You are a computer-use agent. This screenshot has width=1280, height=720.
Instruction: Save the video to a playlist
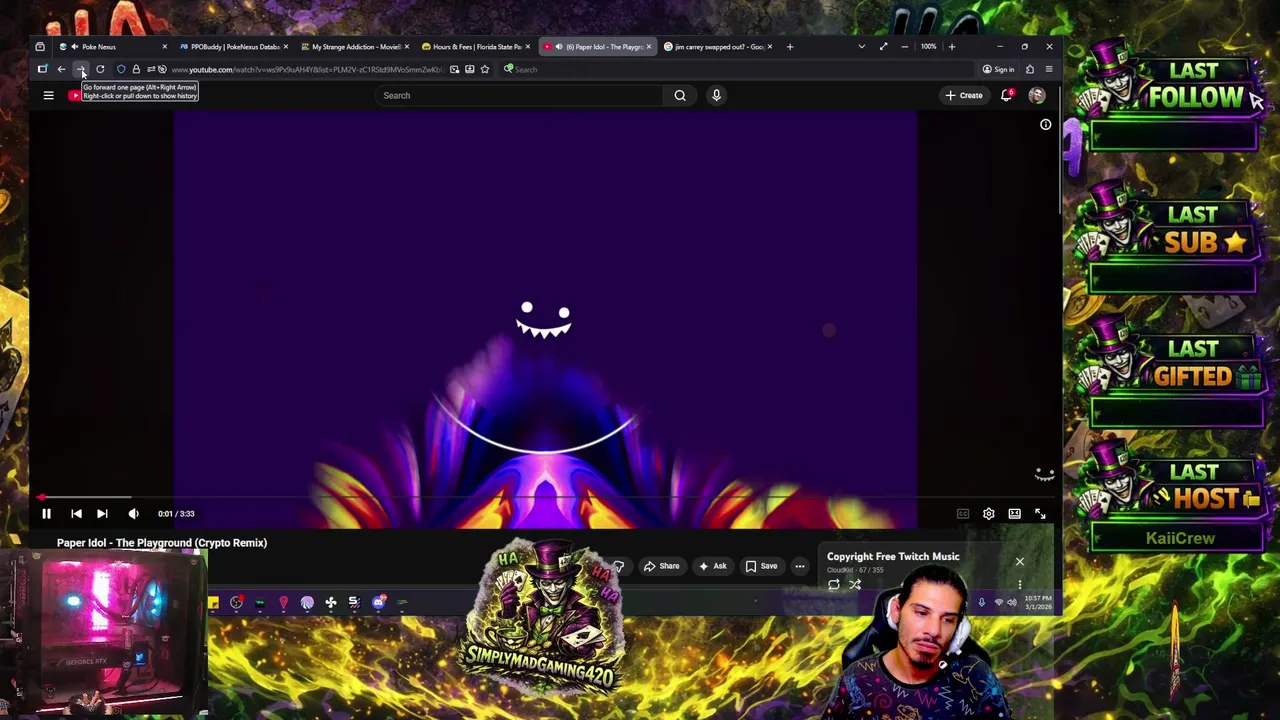coord(761,567)
